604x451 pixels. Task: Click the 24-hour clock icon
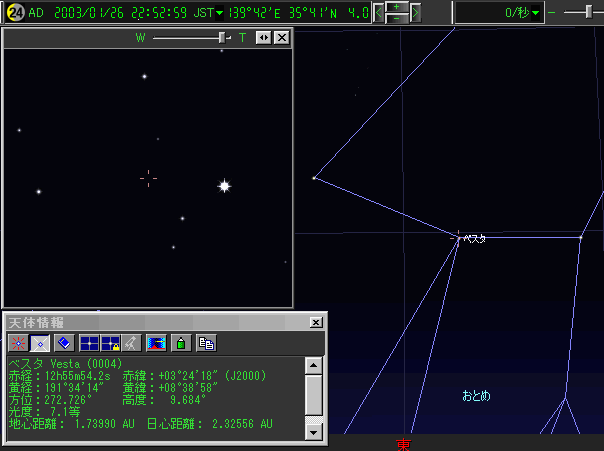point(15,12)
